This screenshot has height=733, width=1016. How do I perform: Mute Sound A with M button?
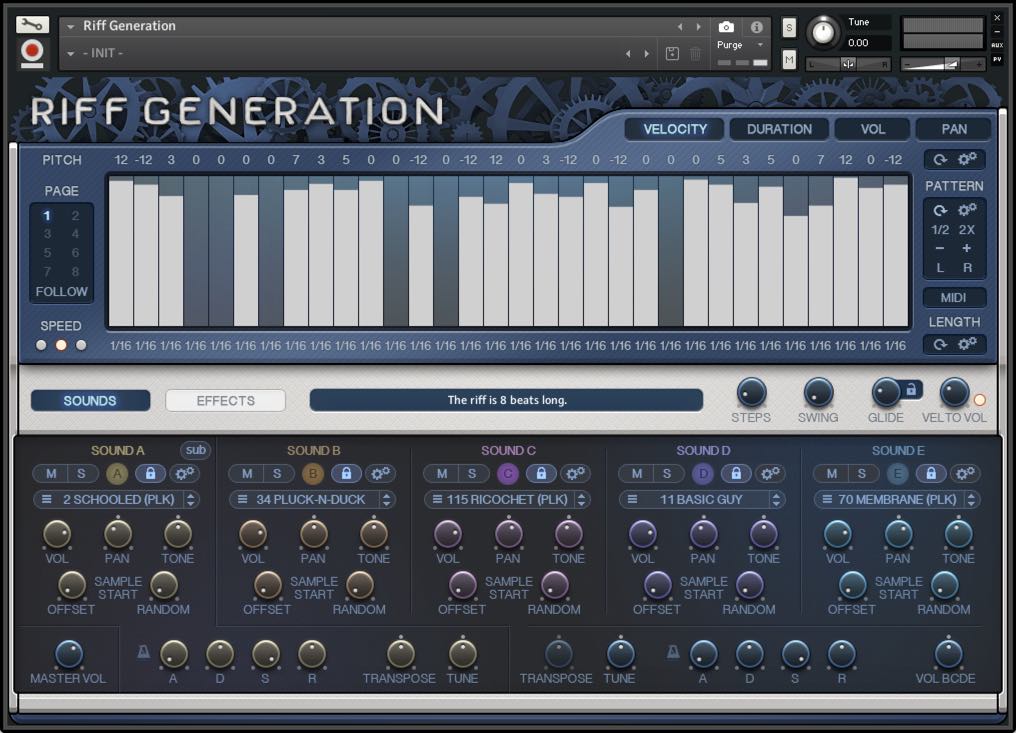click(51, 474)
